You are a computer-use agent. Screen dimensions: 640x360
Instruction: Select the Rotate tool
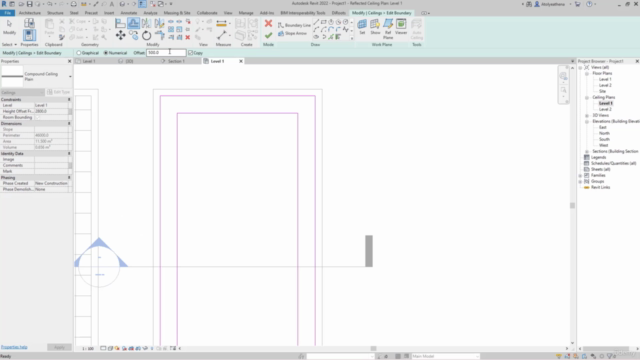[147, 36]
